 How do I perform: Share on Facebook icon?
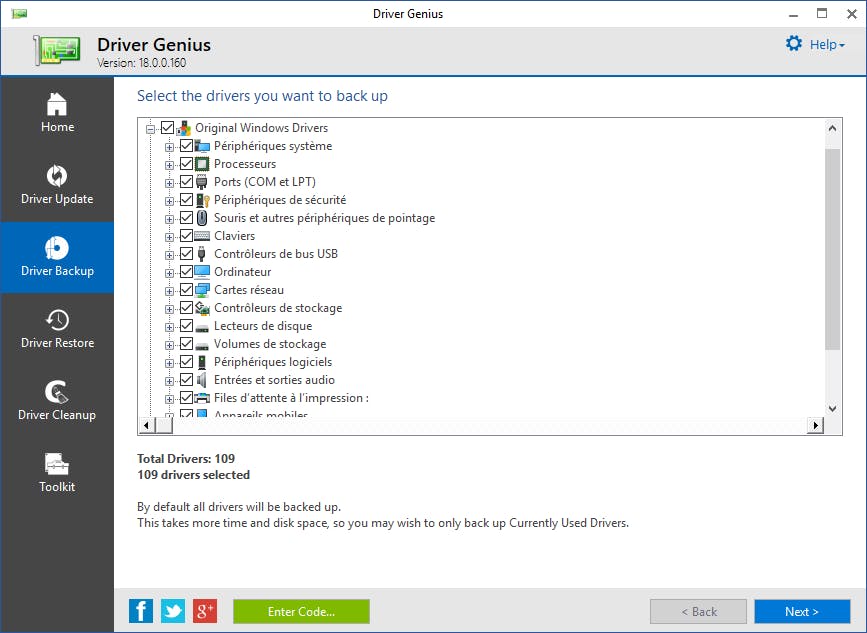click(x=141, y=611)
